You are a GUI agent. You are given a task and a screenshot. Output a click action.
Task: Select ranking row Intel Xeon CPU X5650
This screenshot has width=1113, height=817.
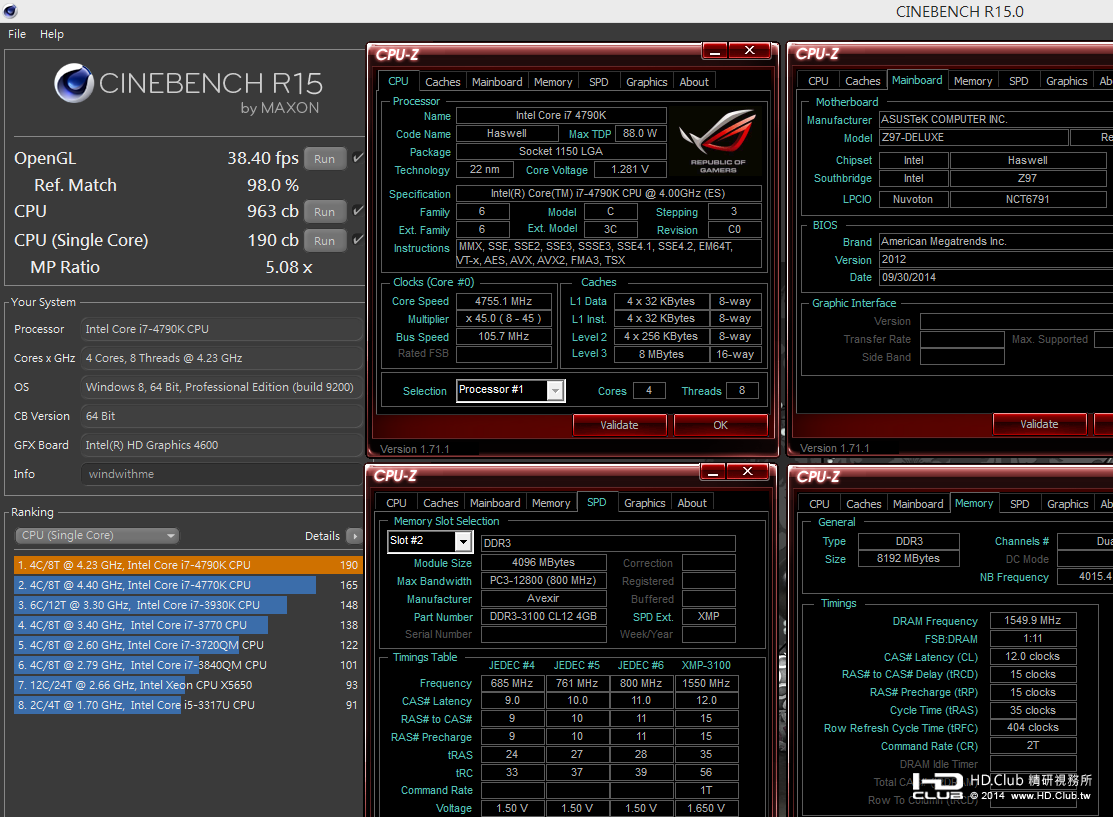click(x=188, y=685)
